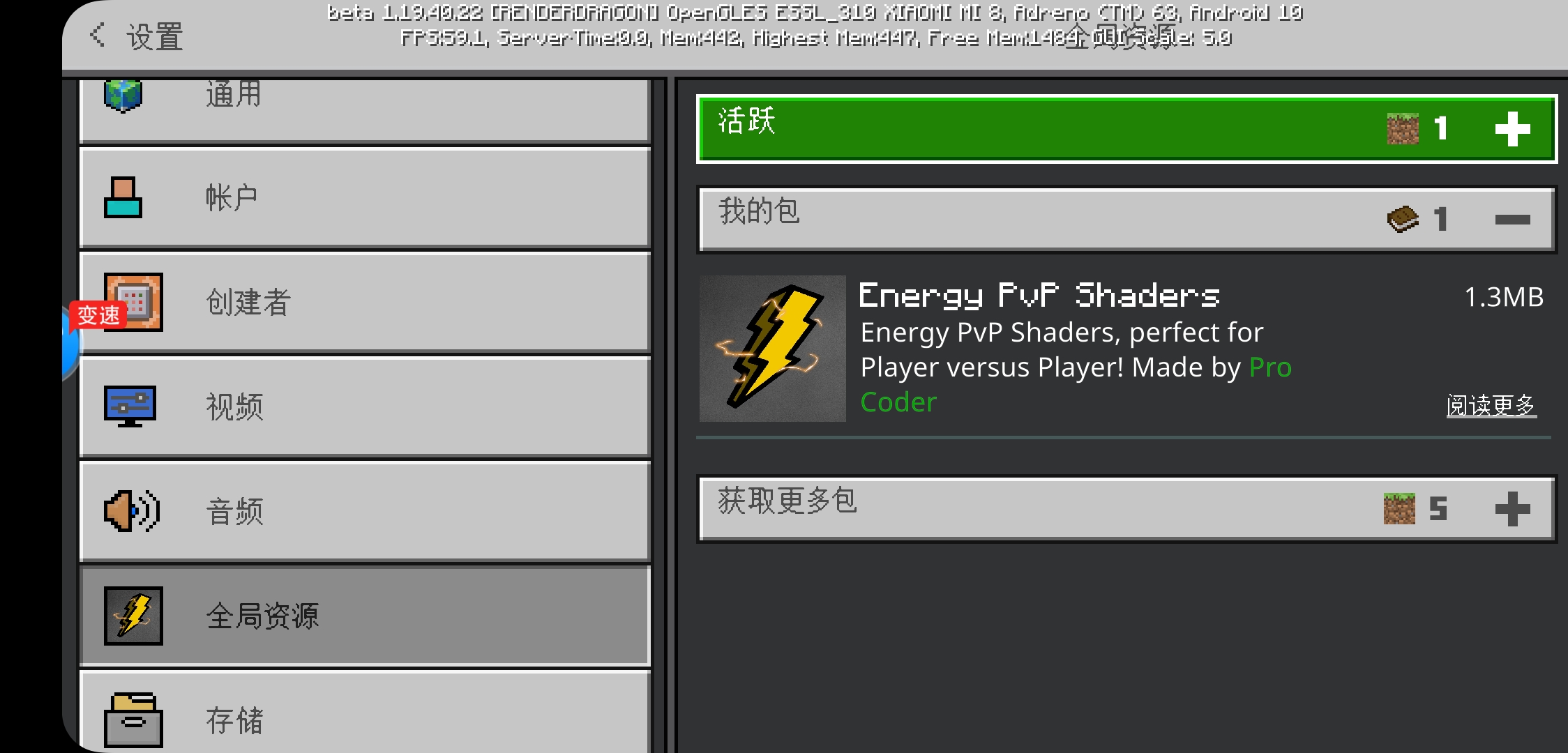Go back using the arrow beside 设置
Screen dimensions: 1568x753
pyautogui.click(x=98, y=35)
